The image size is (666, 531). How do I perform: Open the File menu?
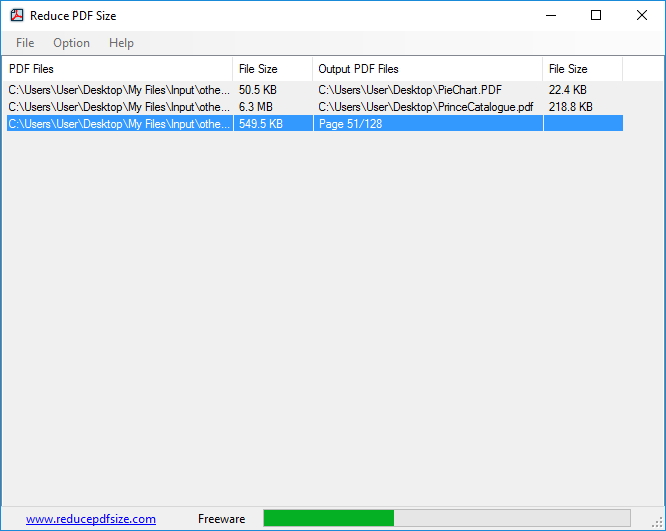pos(25,43)
